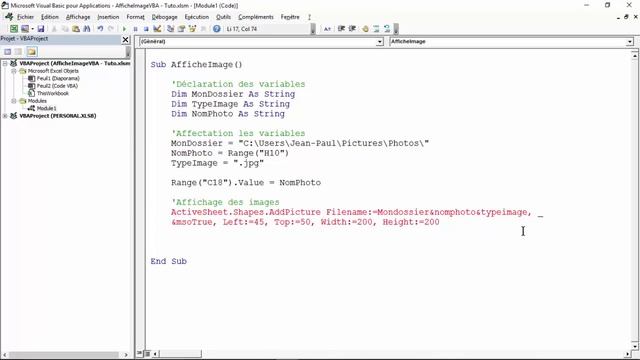Click the Outdent icon in Edit toolbar
The image size is (640, 360).
(x=352, y=29)
